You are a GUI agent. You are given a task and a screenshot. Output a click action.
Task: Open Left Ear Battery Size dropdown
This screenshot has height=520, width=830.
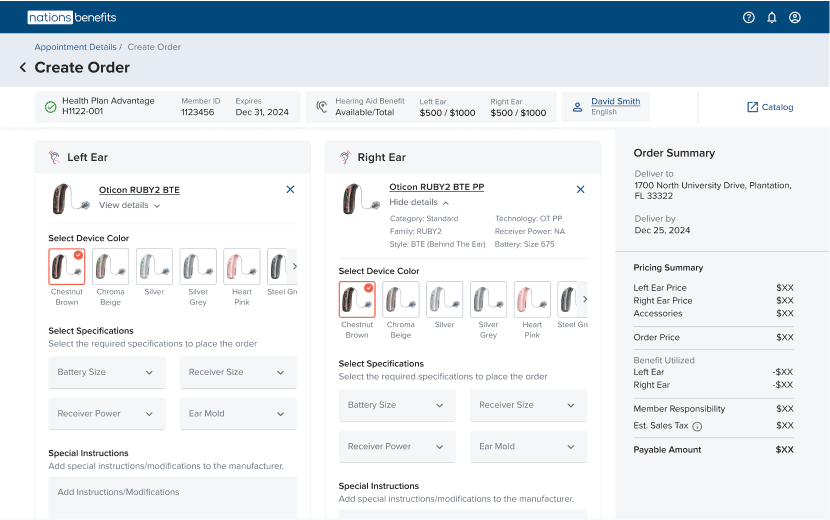(x=105, y=372)
